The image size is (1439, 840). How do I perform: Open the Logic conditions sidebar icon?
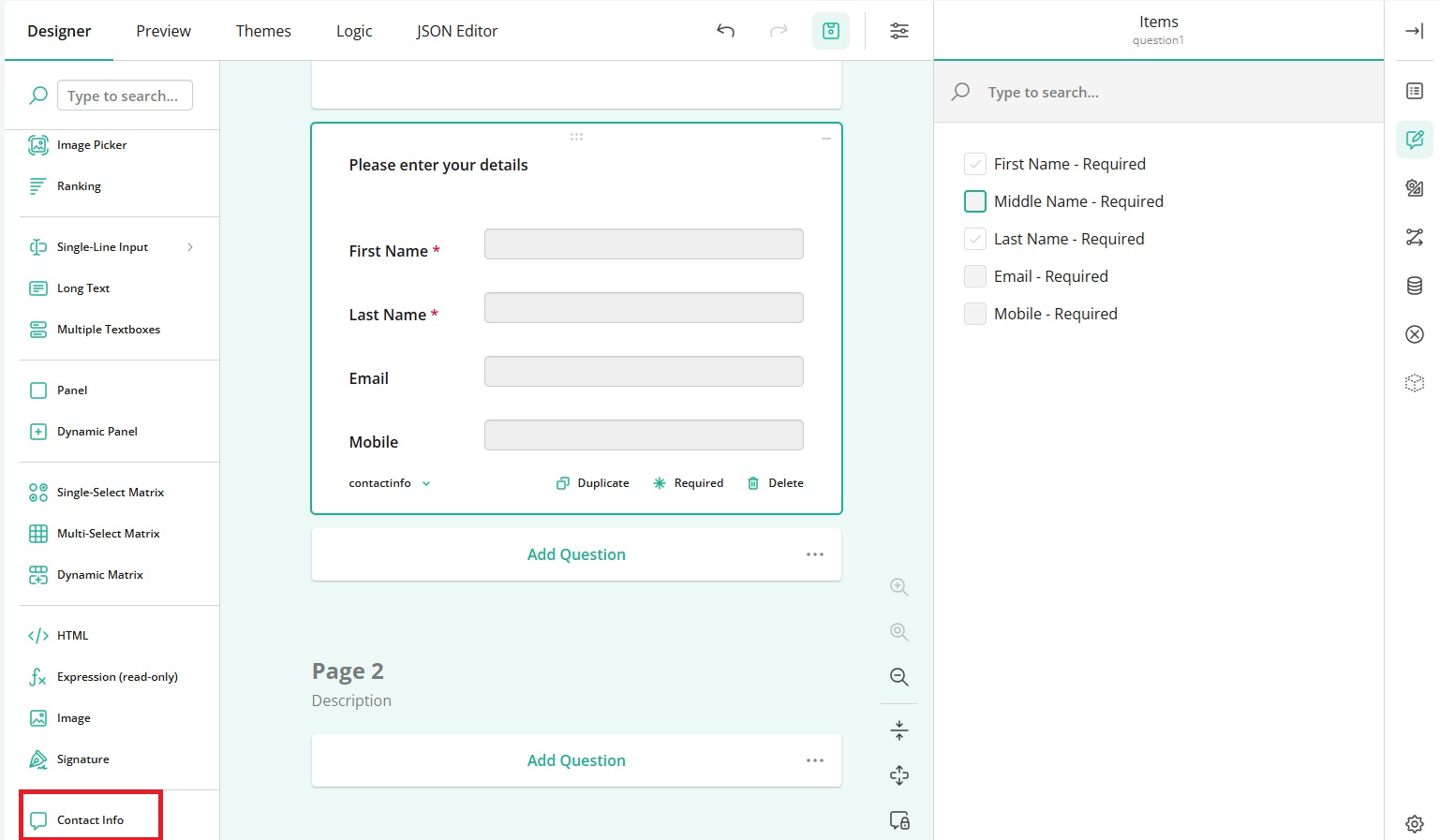(x=1415, y=237)
